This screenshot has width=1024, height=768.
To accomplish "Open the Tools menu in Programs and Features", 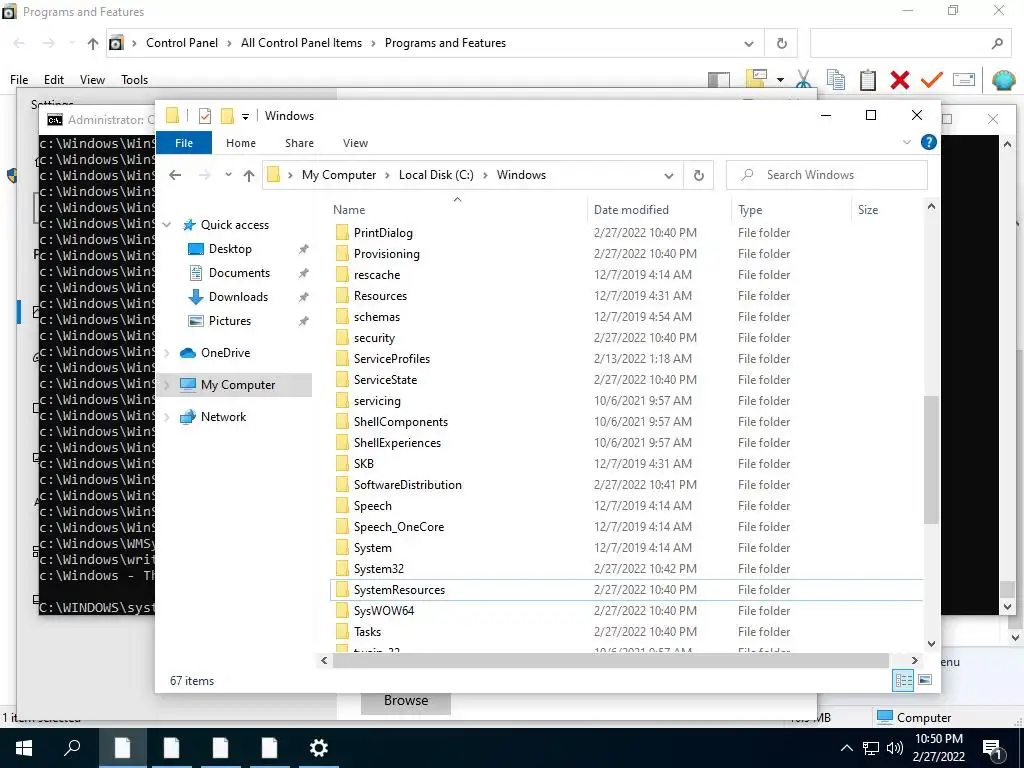I will (x=135, y=80).
